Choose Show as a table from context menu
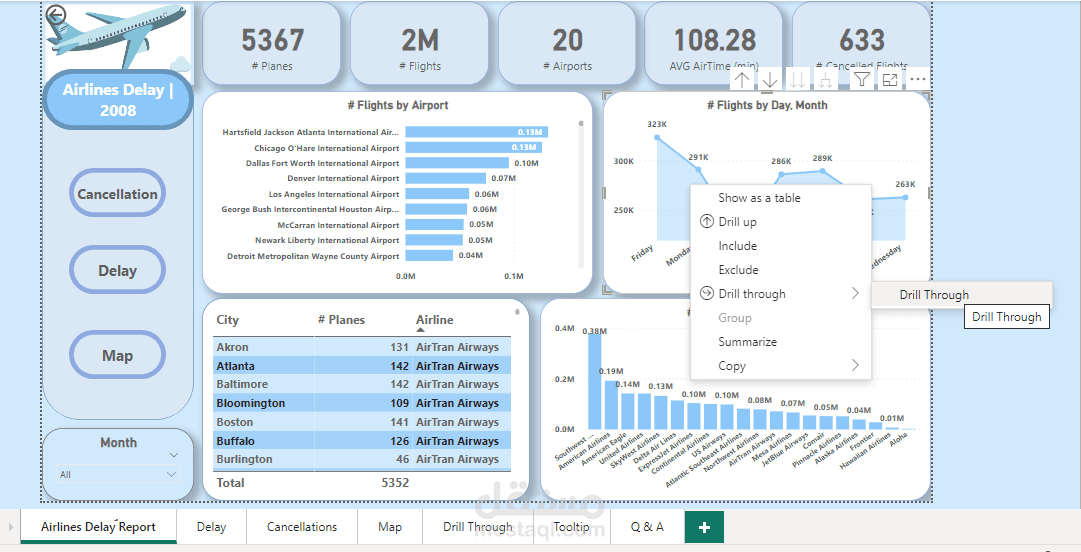 click(759, 198)
